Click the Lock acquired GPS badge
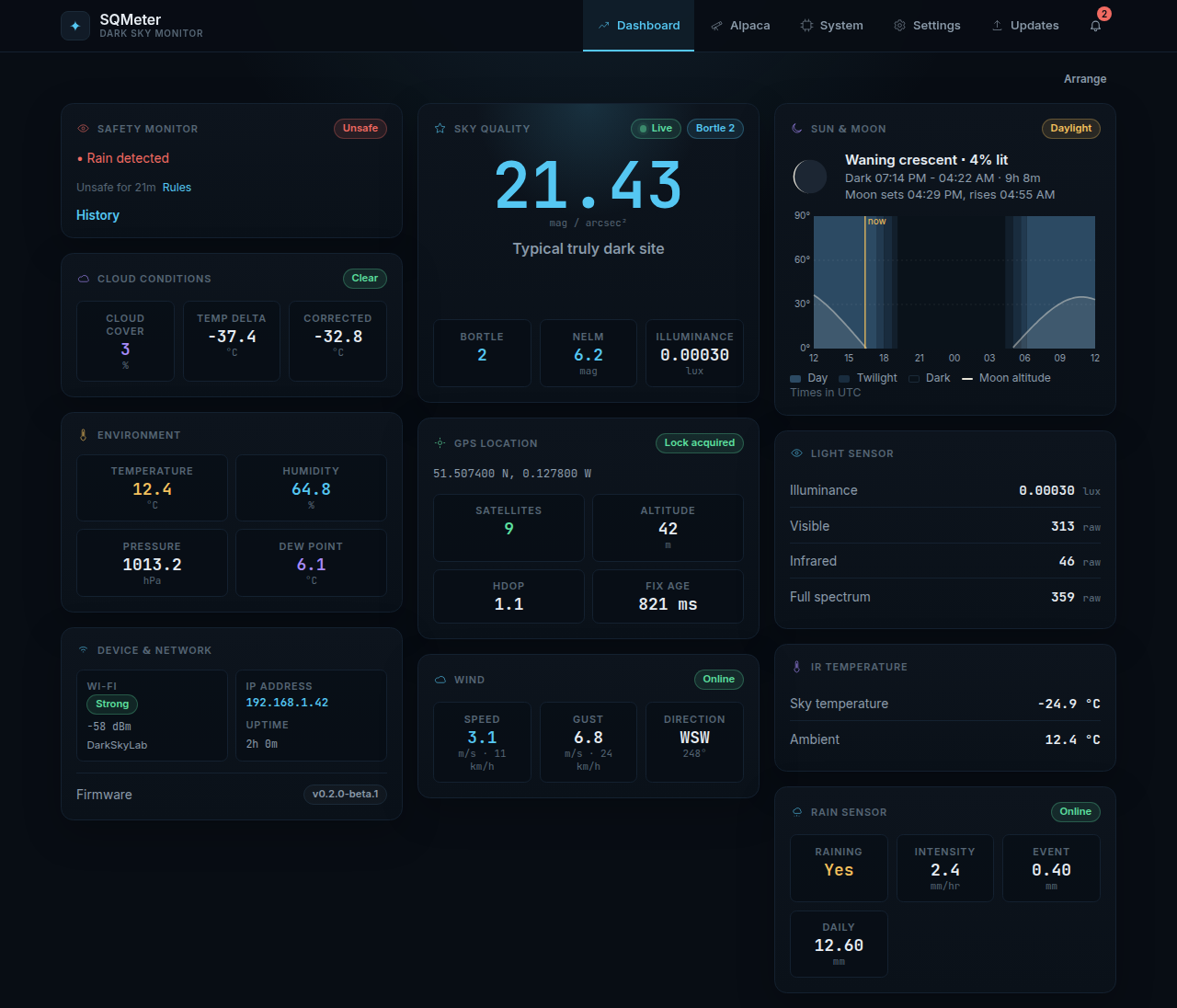Viewport: 1177px width, 1008px height. (700, 443)
